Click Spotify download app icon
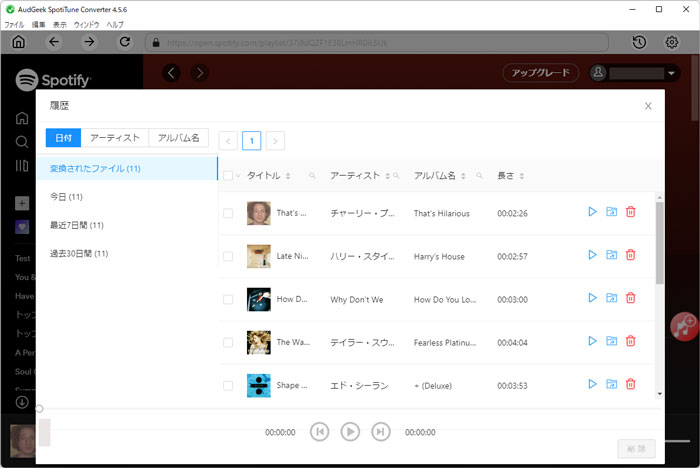The image size is (700, 468). 22,402
